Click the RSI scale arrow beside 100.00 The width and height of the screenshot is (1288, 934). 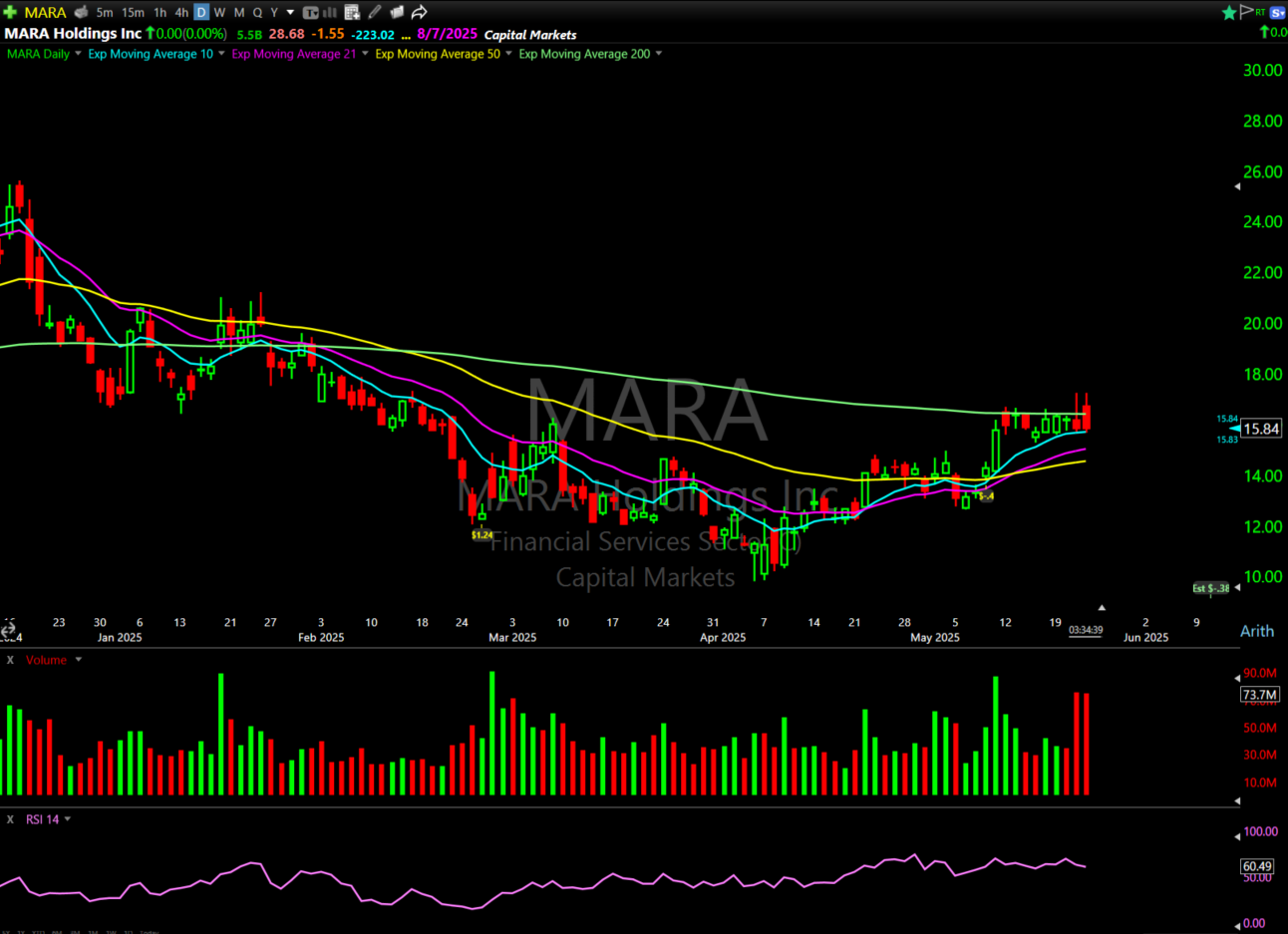(x=1237, y=835)
